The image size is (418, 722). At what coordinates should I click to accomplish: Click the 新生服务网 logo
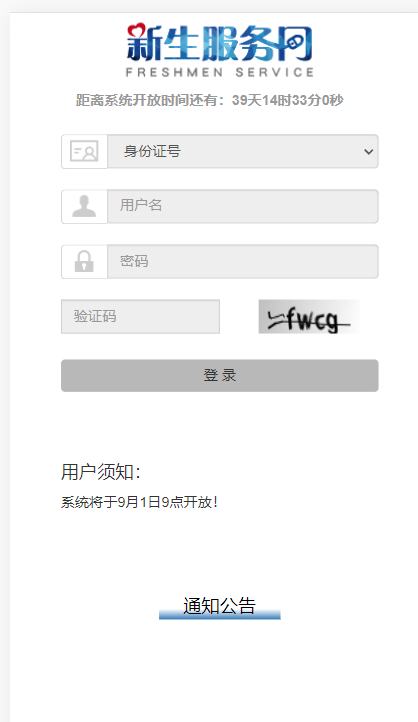[x=220, y=43]
